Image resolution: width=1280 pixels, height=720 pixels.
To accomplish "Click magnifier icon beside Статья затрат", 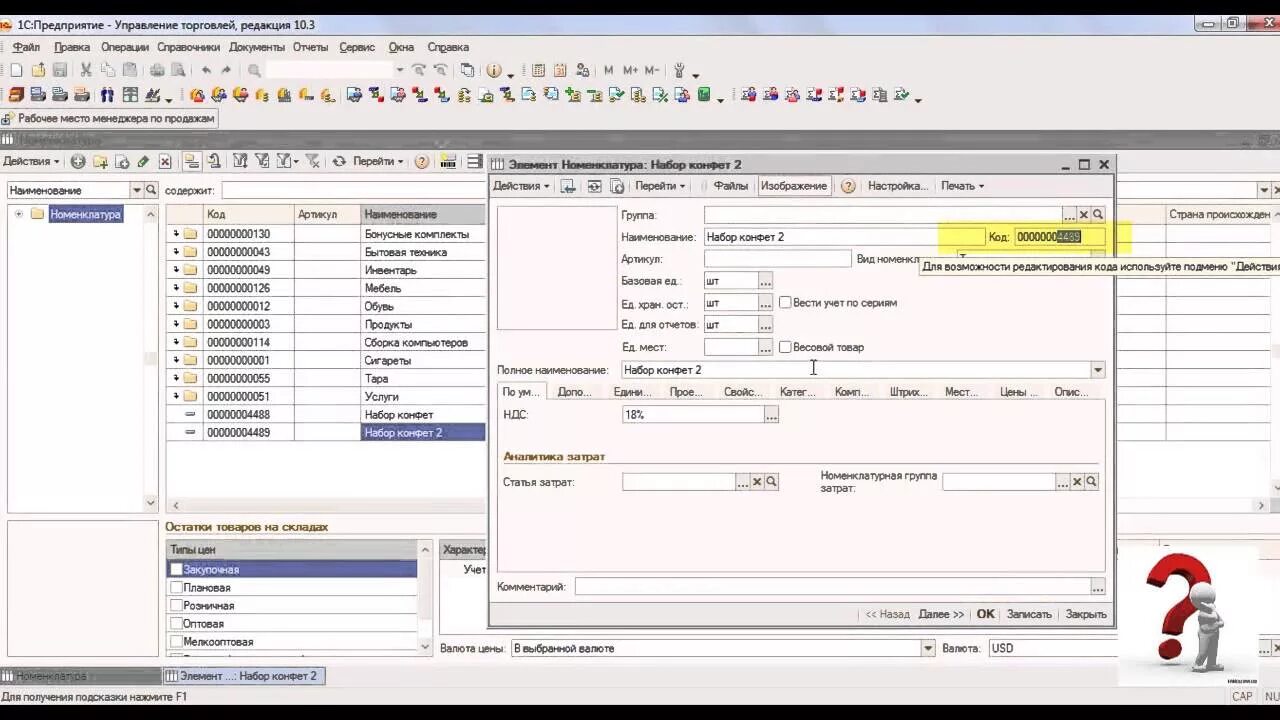I will click(x=771, y=482).
